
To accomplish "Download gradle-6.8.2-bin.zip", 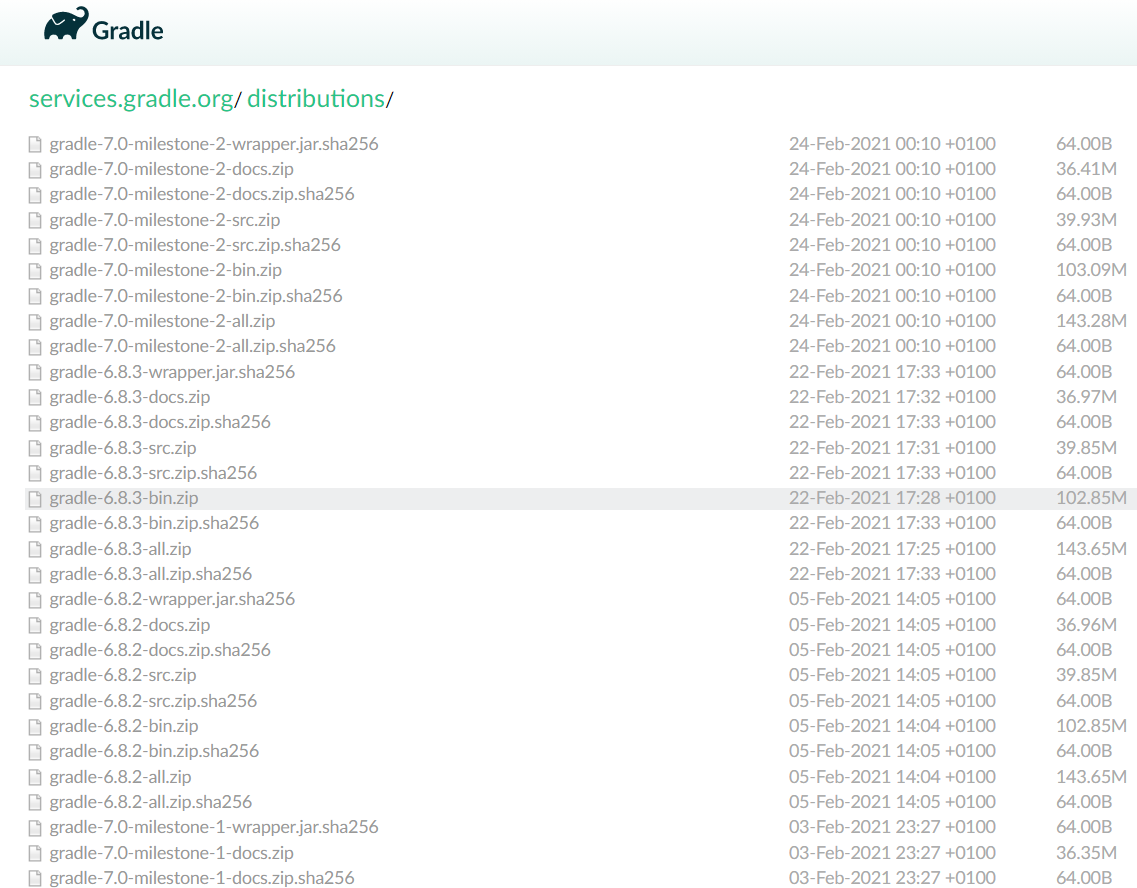I will click(x=124, y=726).
